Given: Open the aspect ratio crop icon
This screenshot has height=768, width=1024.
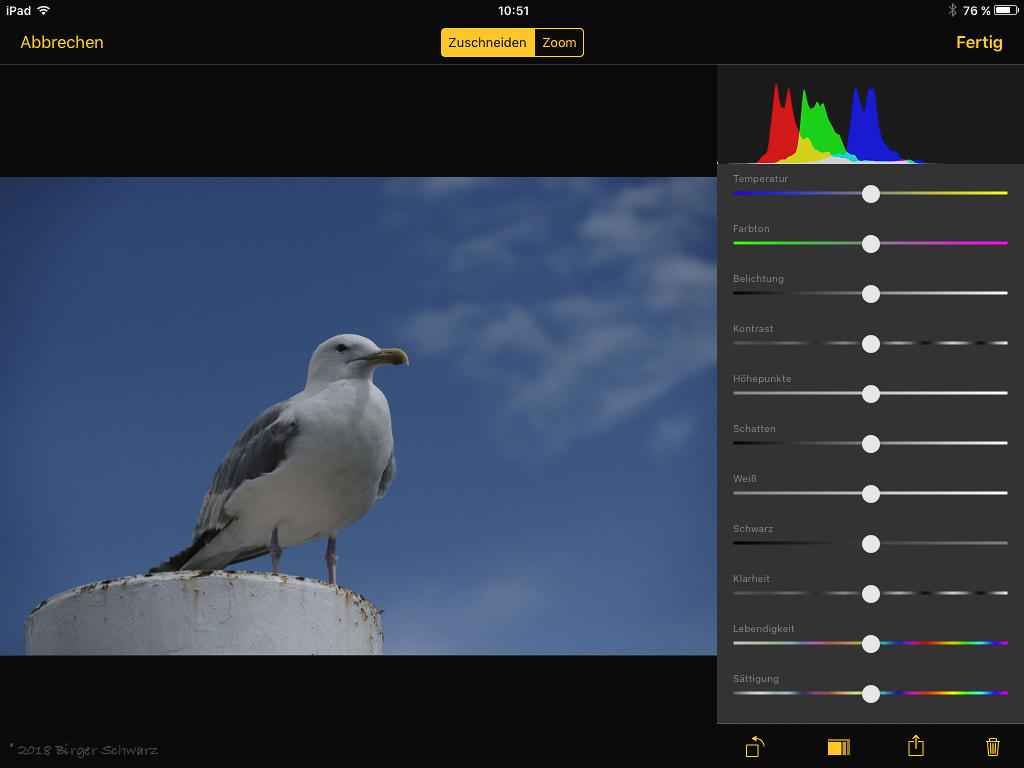Looking at the screenshot, I should tap(838, 747).
